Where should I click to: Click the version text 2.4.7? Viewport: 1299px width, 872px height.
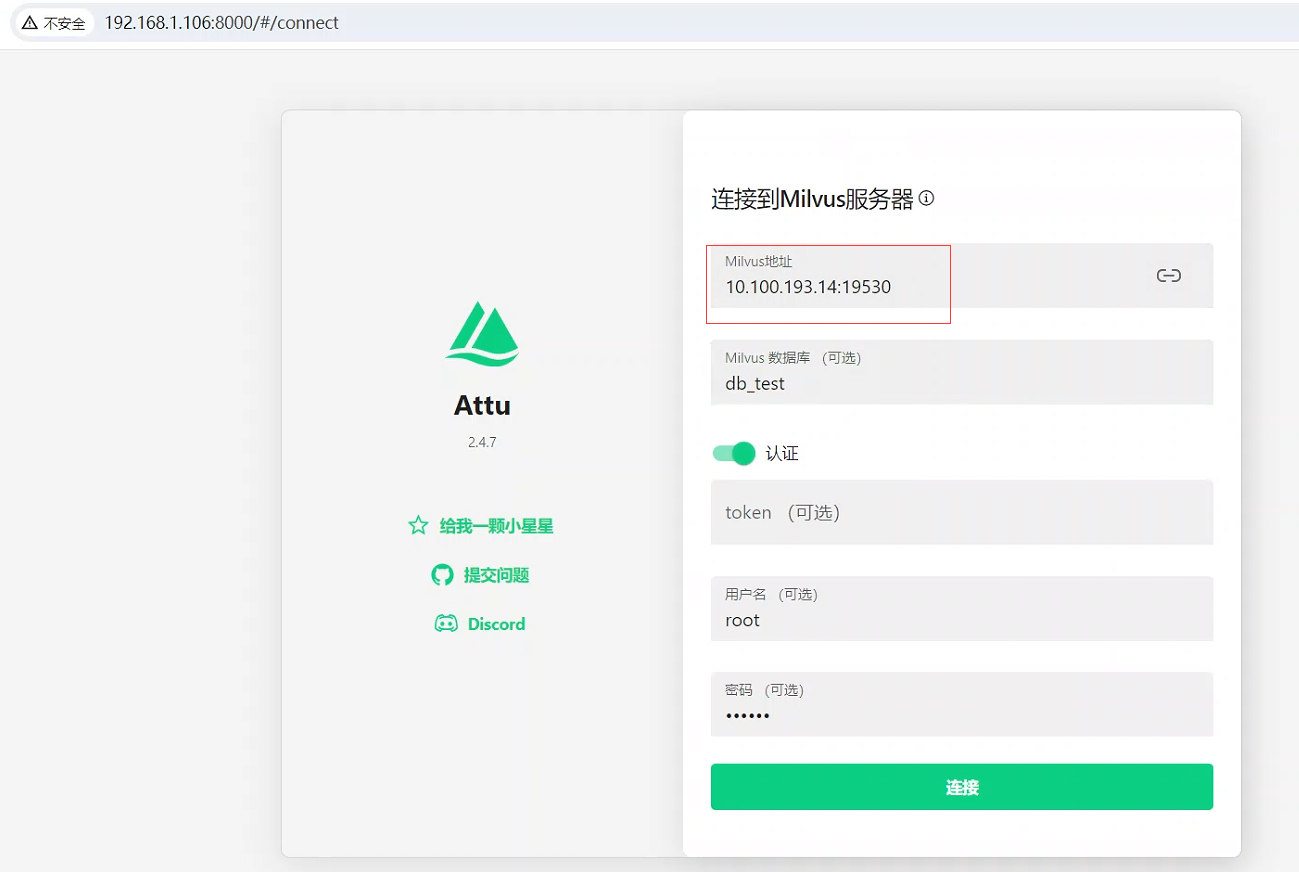(482, 442)
